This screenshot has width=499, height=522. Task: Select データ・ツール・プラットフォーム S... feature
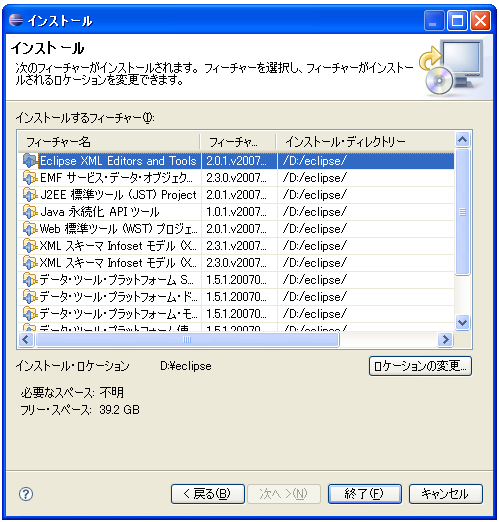[x=236, y=280]
